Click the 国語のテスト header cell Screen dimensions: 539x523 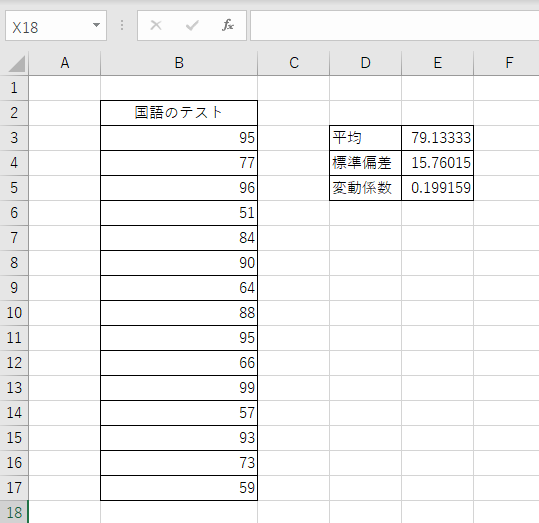click(x=179, y=113)
